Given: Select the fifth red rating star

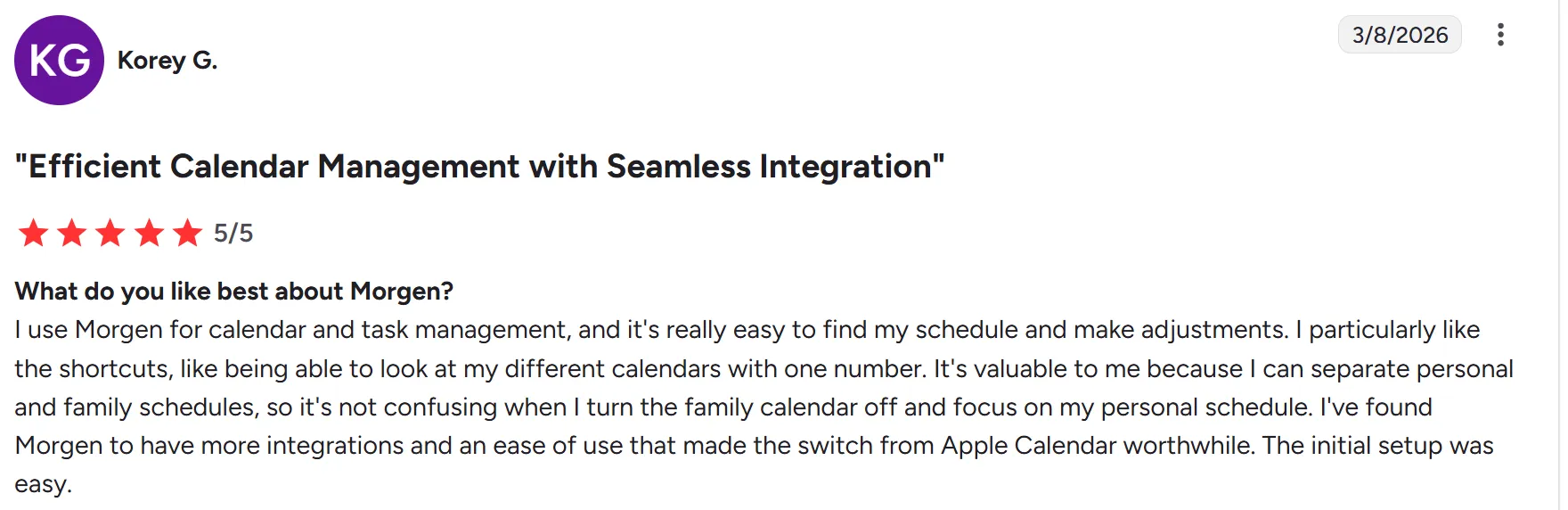Looking at the screenshot, I should [x=187, y=233].
